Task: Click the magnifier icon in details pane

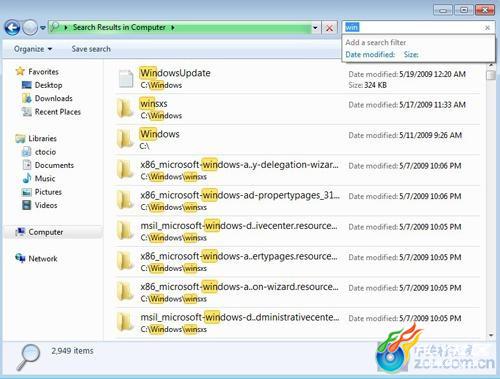Action: click(28, 357)
